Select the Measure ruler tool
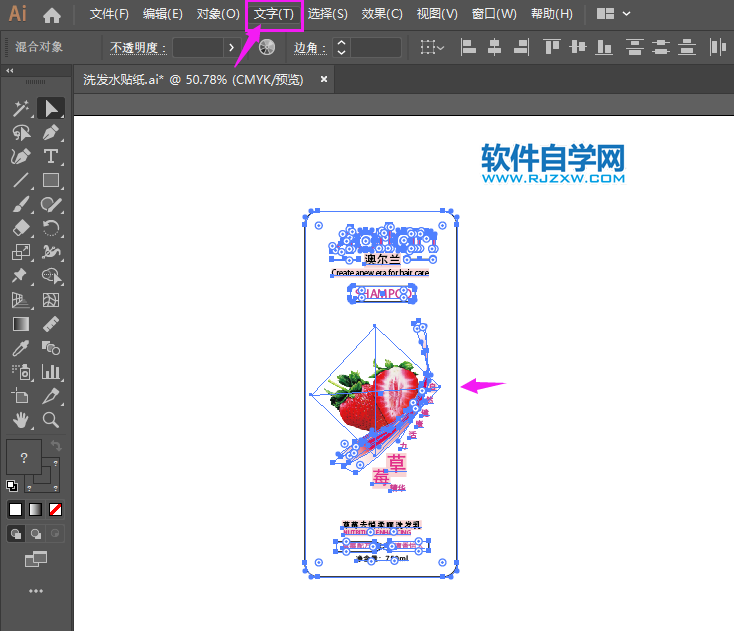 tap(51, 324)
